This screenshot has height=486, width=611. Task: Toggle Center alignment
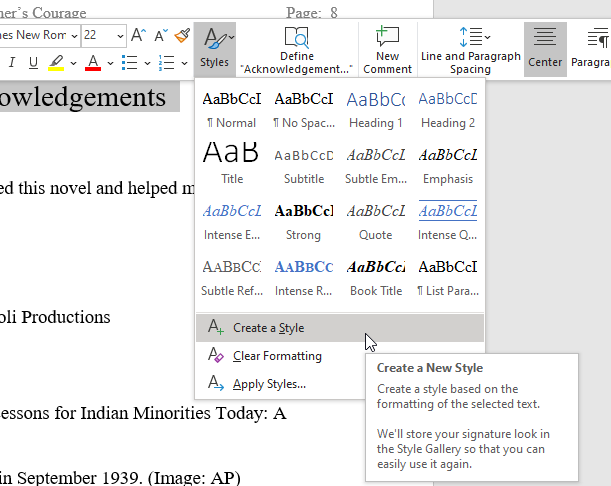point(545,49)
